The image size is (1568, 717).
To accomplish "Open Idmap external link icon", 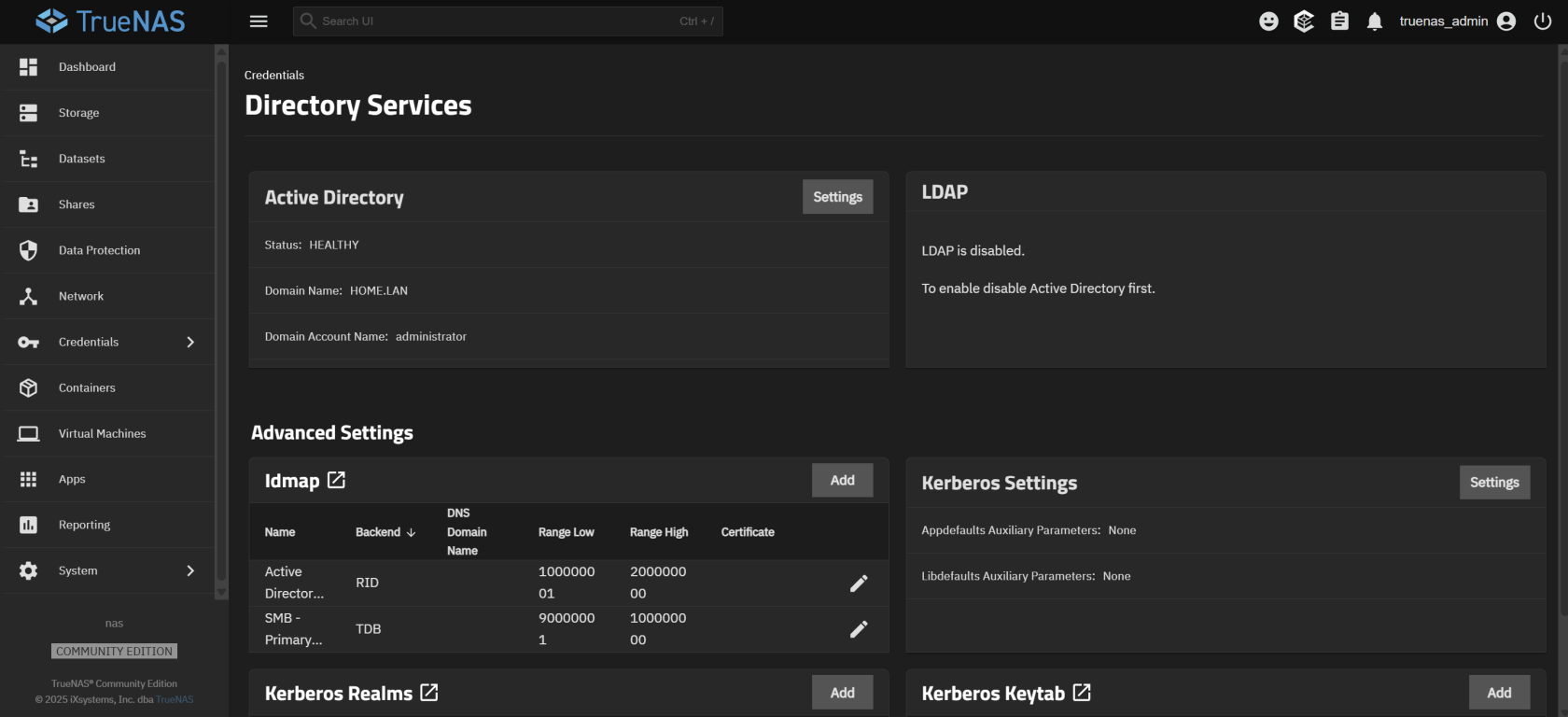I will (336, 480).
